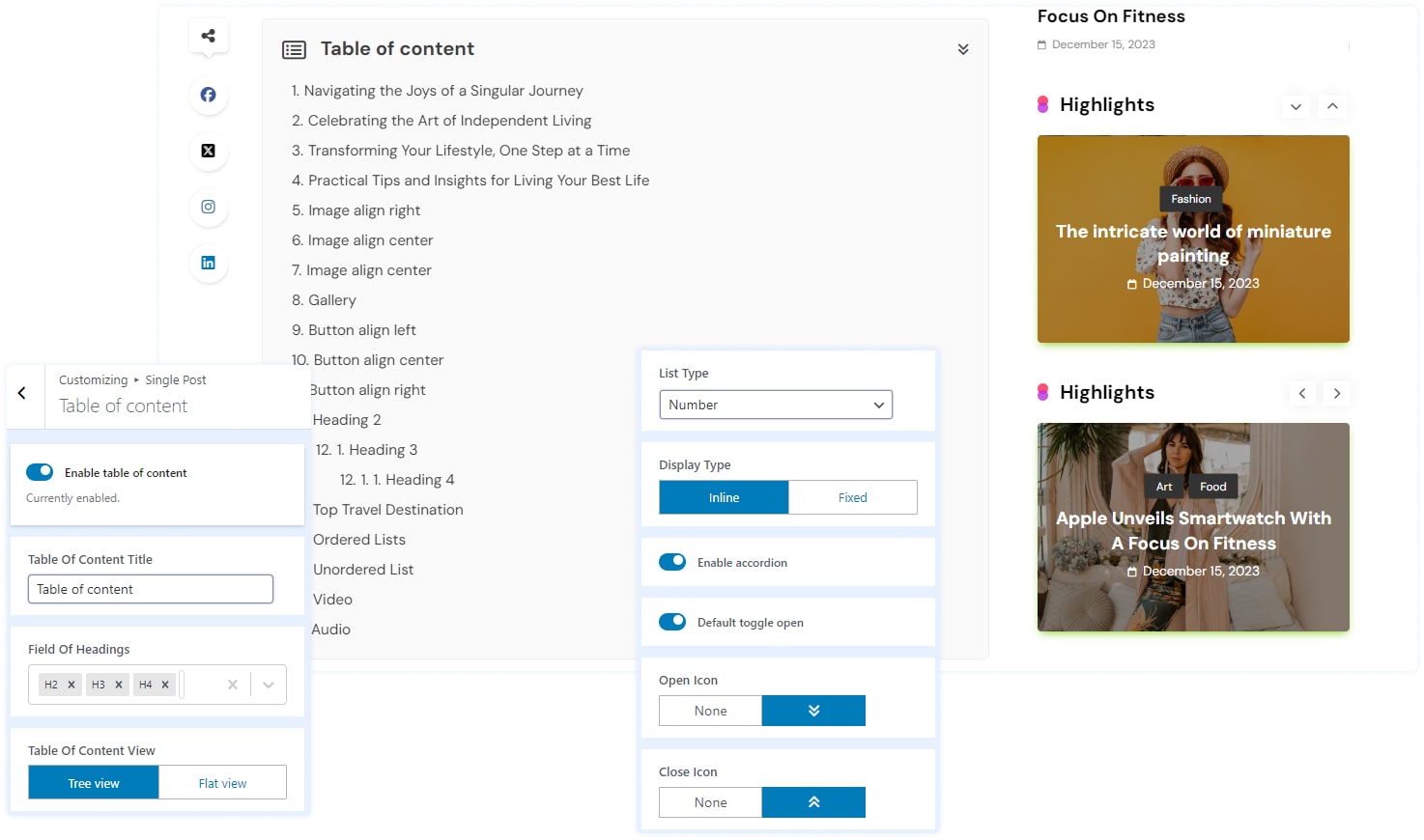
Task: Disable the Enable table of content toggle
Action: [40, 472]
